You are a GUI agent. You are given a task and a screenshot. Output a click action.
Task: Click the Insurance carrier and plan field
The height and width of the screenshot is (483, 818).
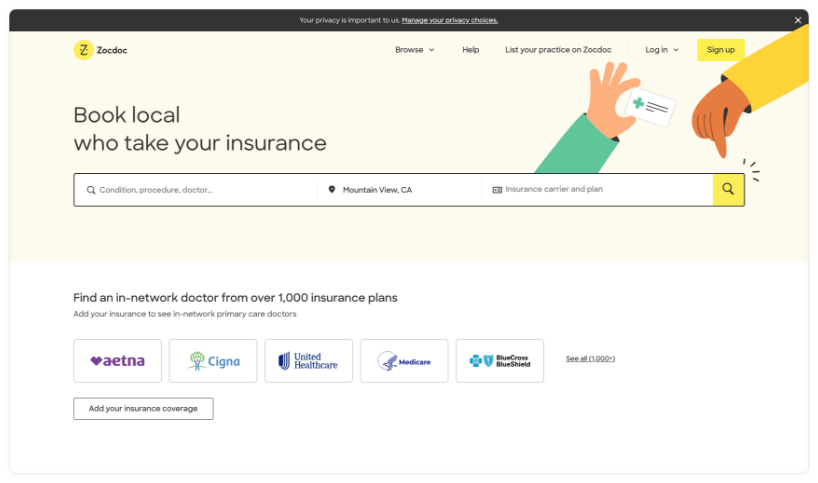click(x=597, y=190)
